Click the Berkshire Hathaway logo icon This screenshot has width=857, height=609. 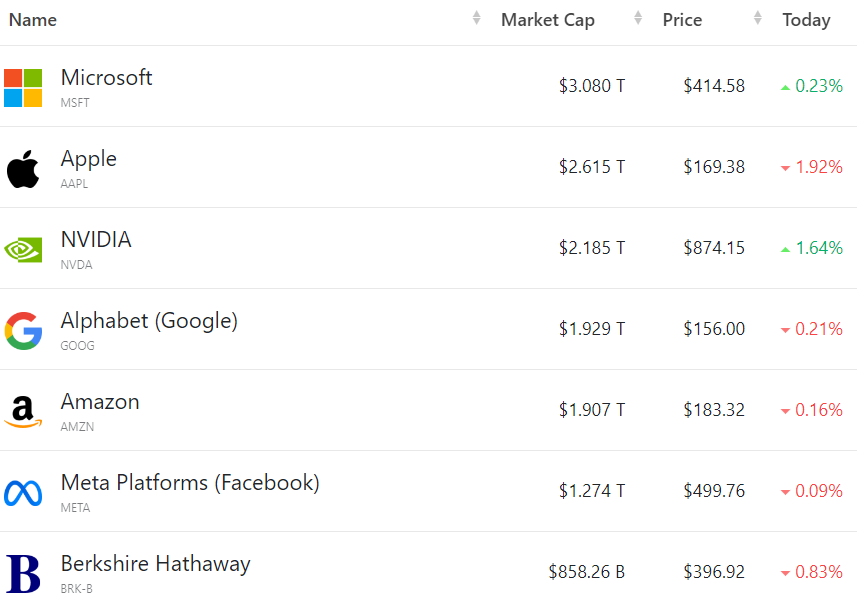[23, 573]
